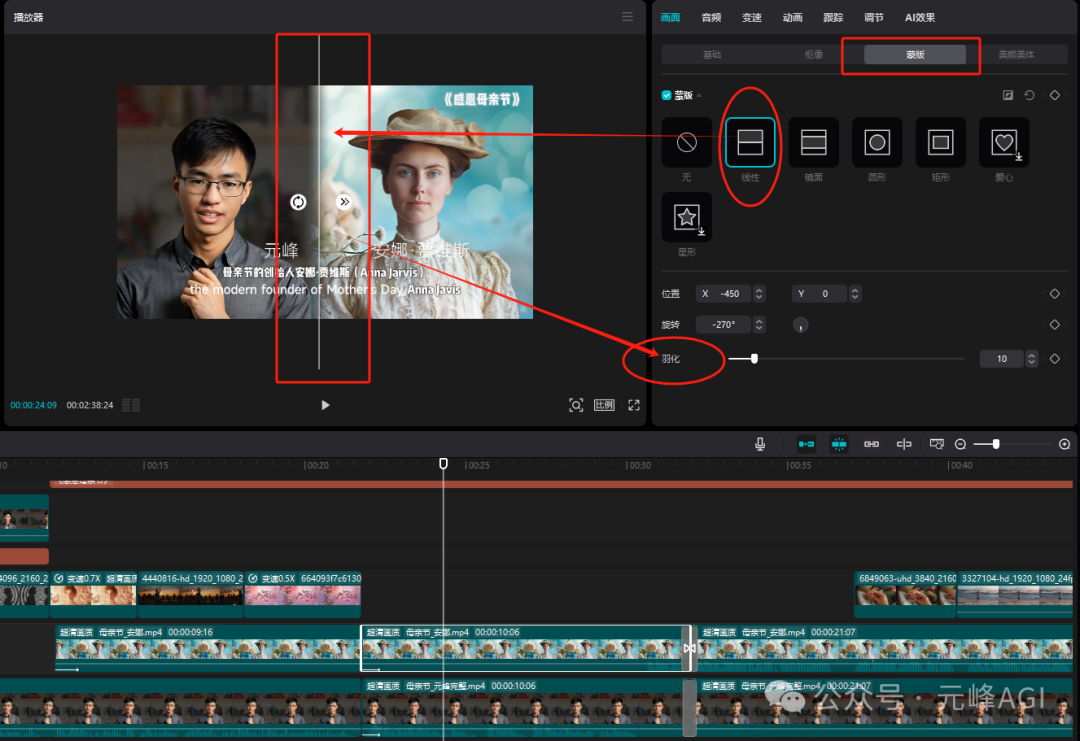
Task: Select the 星形 star mask shape
Action: pos(687,218)
